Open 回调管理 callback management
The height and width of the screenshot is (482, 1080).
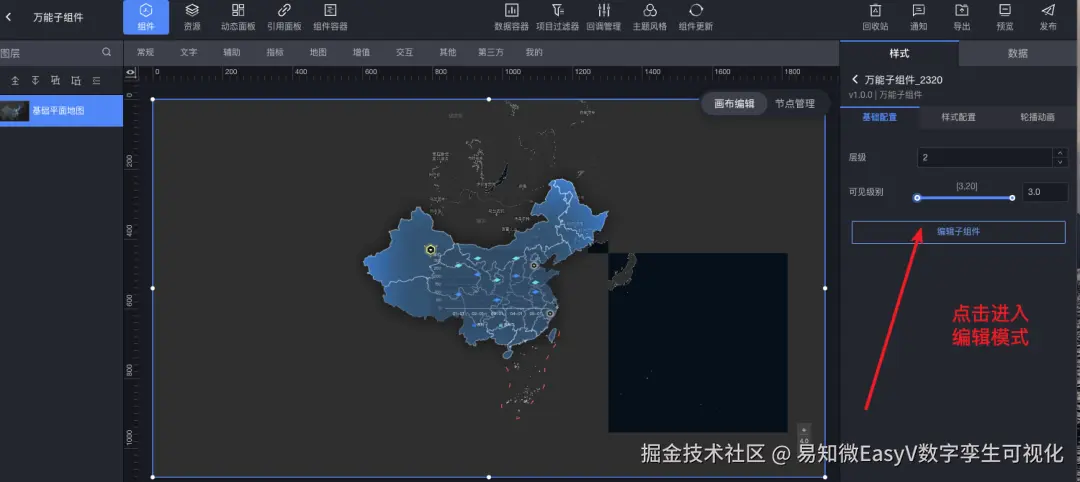[x=604, y=17]
